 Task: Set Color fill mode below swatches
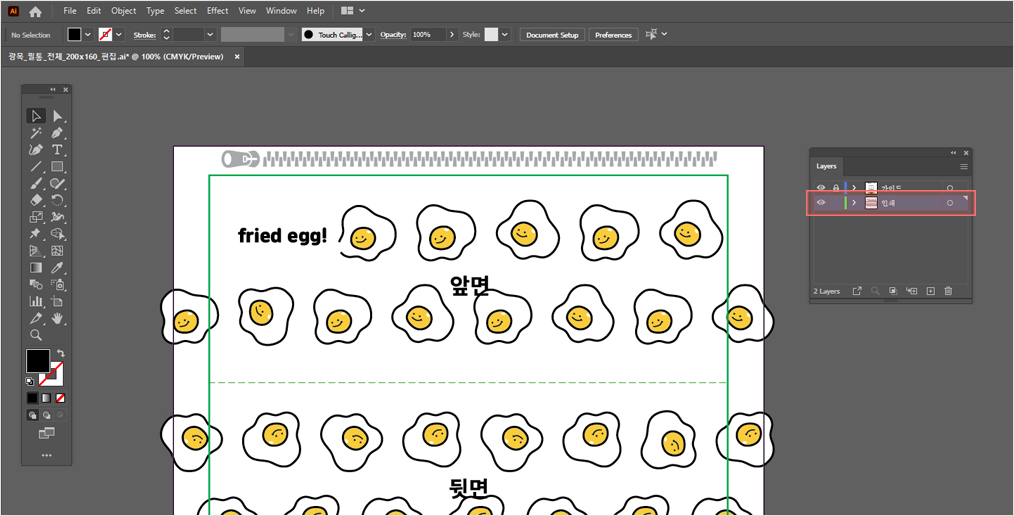[32, 398]
